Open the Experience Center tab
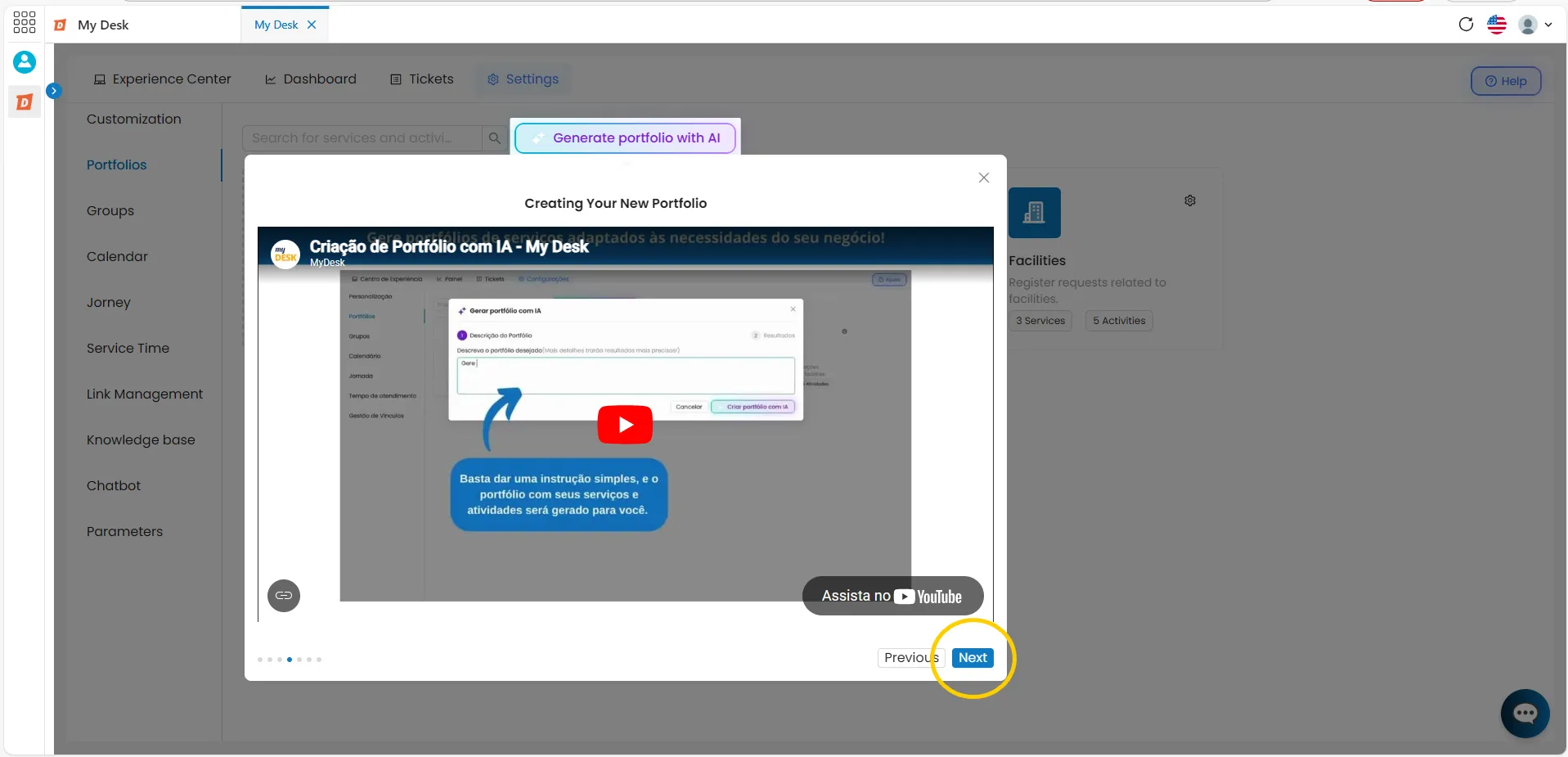1568x757 pixels. pyautogui.click(x=162, y=79)
